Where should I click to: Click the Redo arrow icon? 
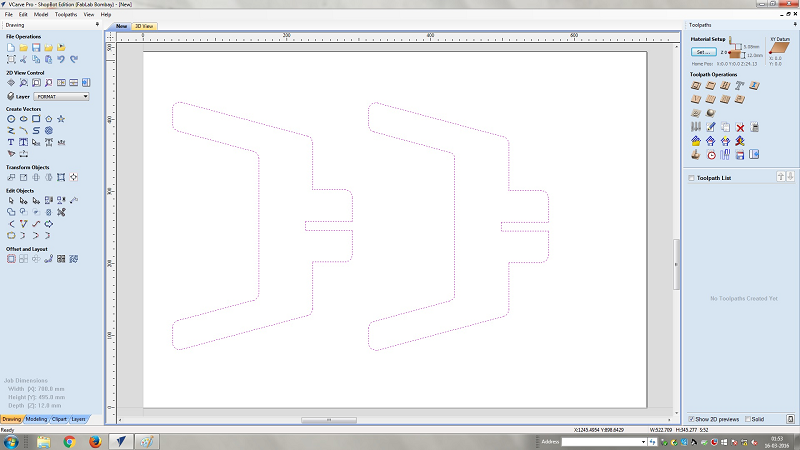pos(74,59)
